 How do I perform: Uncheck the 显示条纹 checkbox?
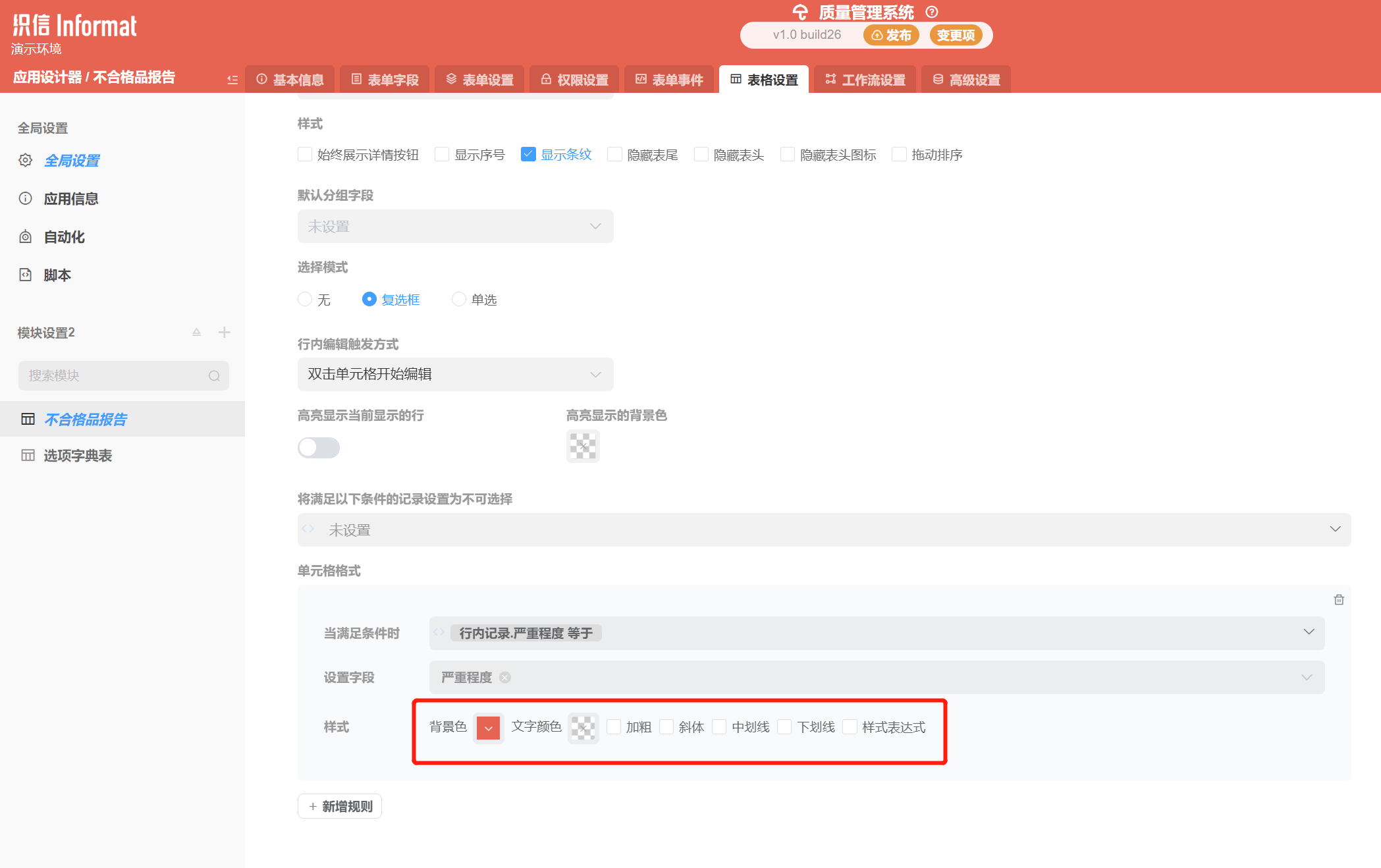[528, 154]
